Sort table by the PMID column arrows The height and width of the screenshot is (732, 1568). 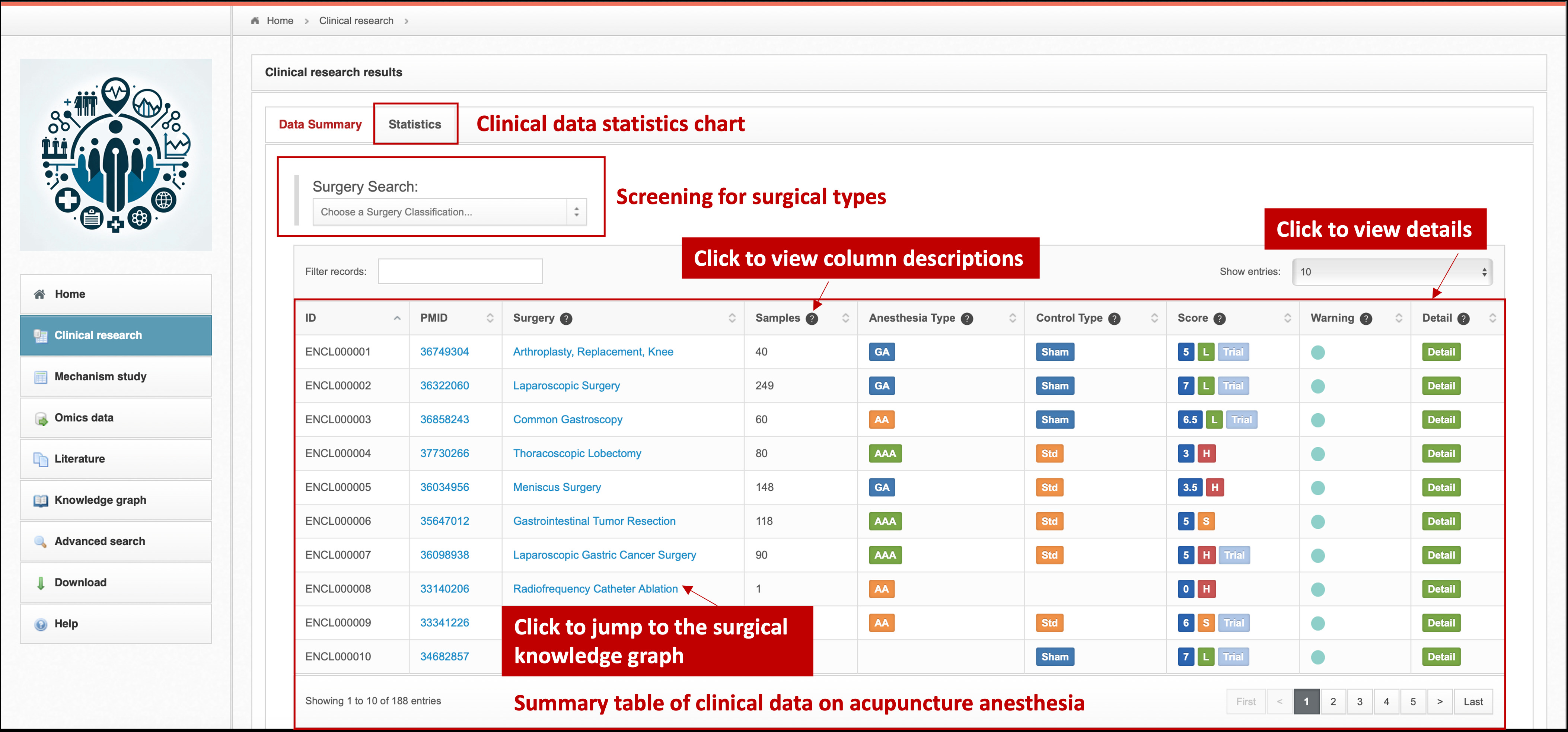point(490,318)
